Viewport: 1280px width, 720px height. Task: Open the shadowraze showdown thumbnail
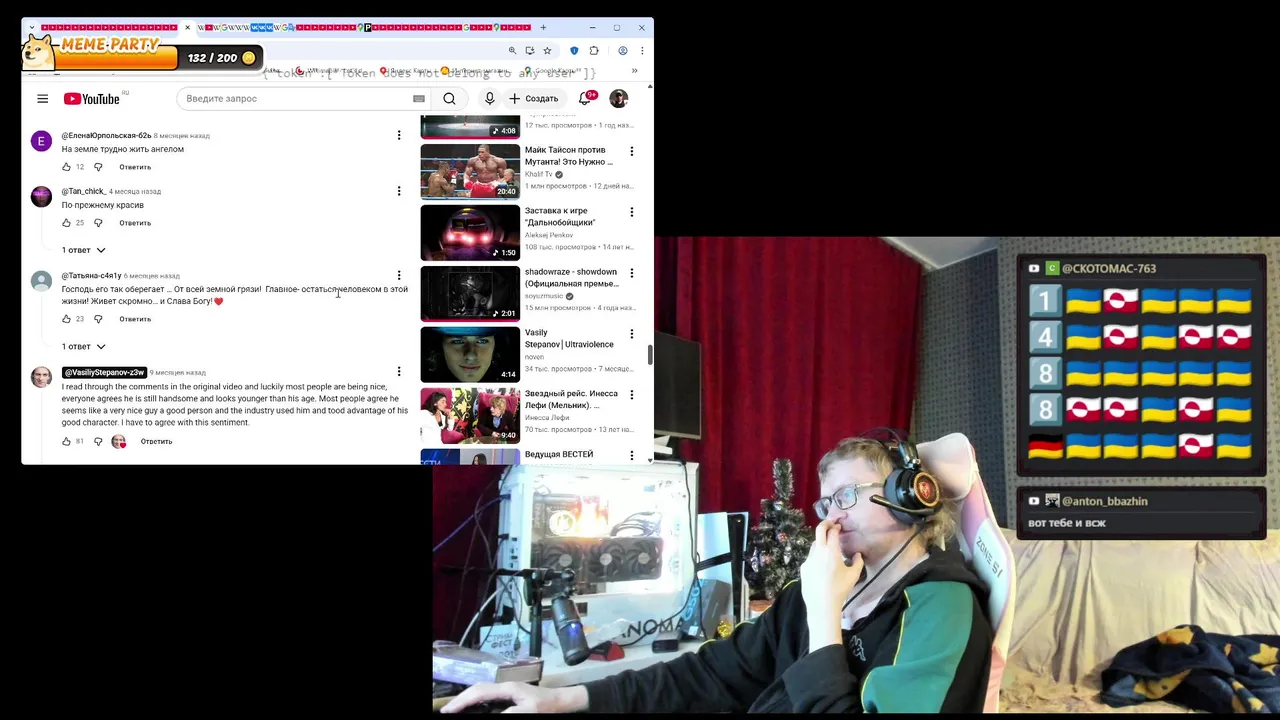pos(470,294)
